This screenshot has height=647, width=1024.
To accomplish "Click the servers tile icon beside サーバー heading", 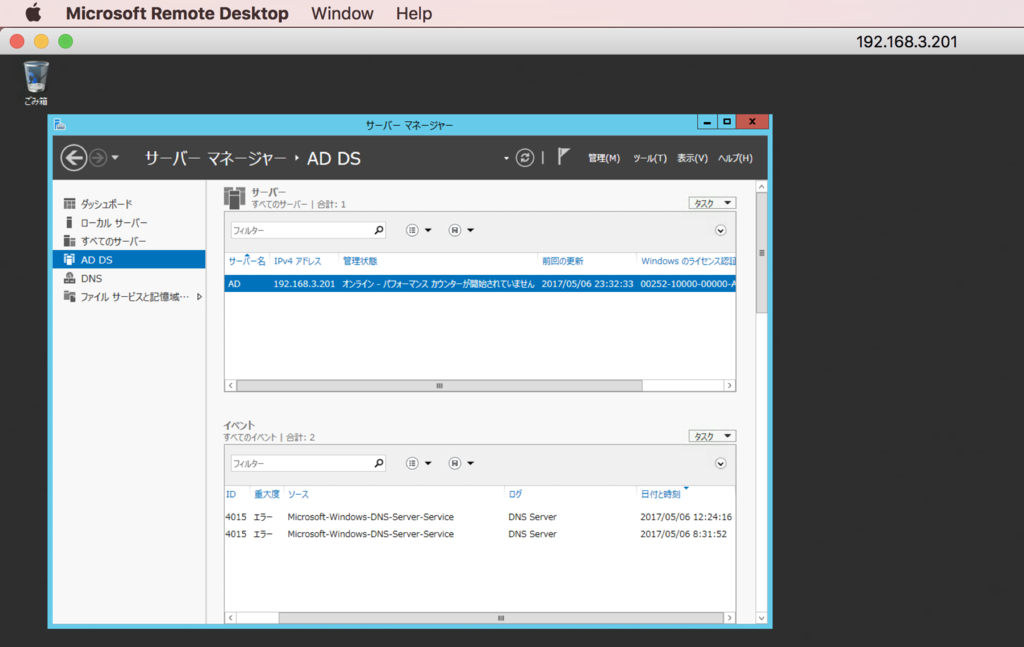I will [234, 198].
